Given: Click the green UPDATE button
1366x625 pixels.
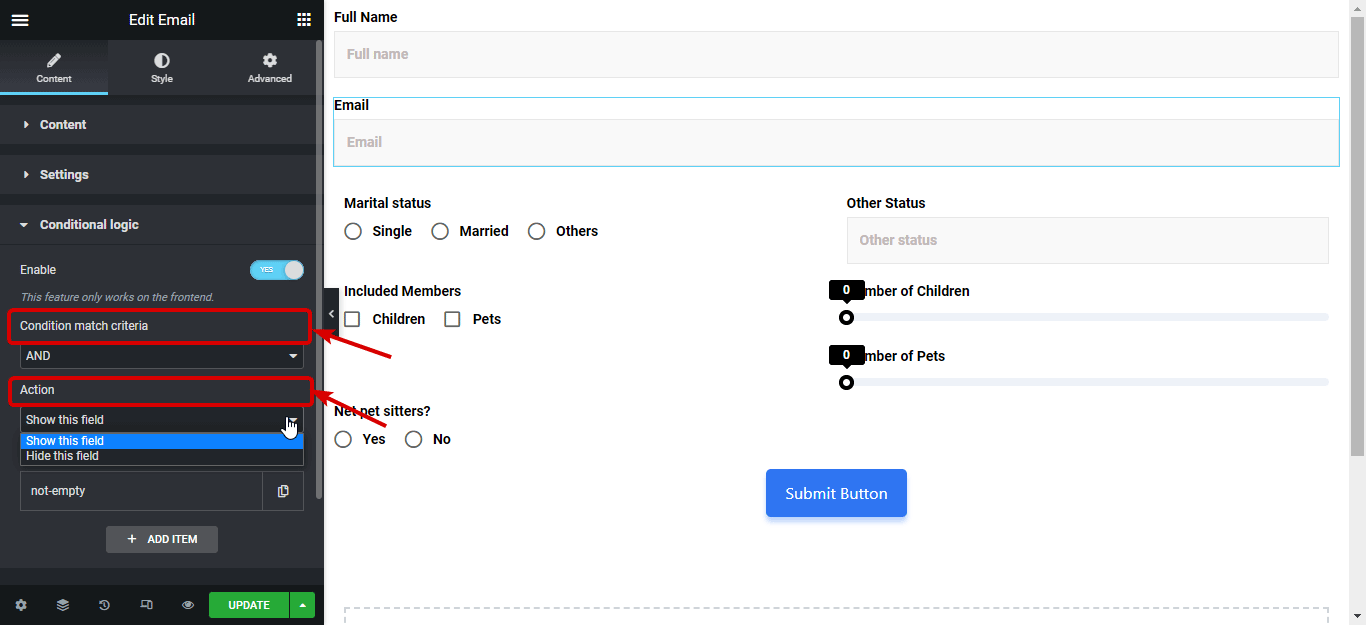Looking at the screenshot, I should [x=248, y=605].
